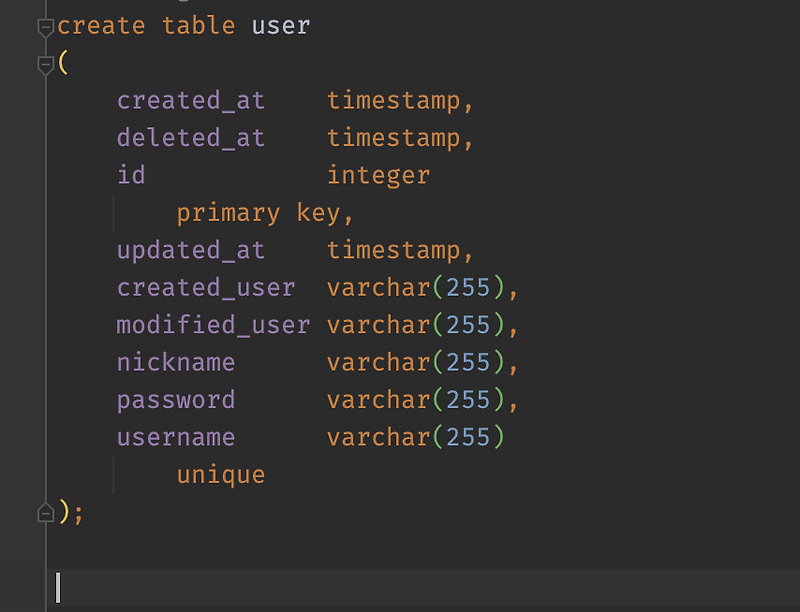Select the updated_at column identifier
800x612 pixels.
coord(191,250)
